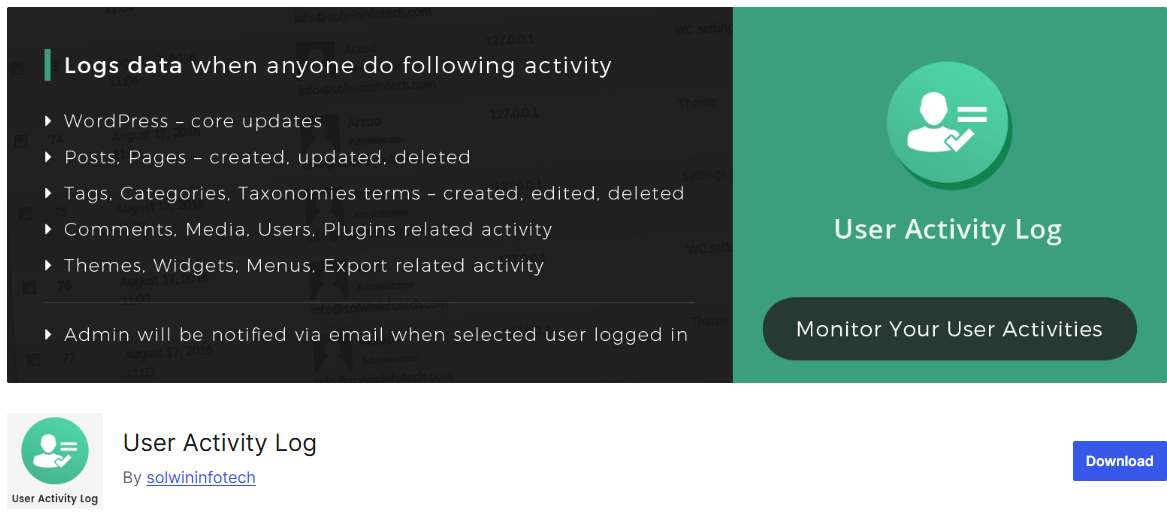Click the Themes, Widgets, Menus, Export line

pyautogui.click(x=304, y=266)
